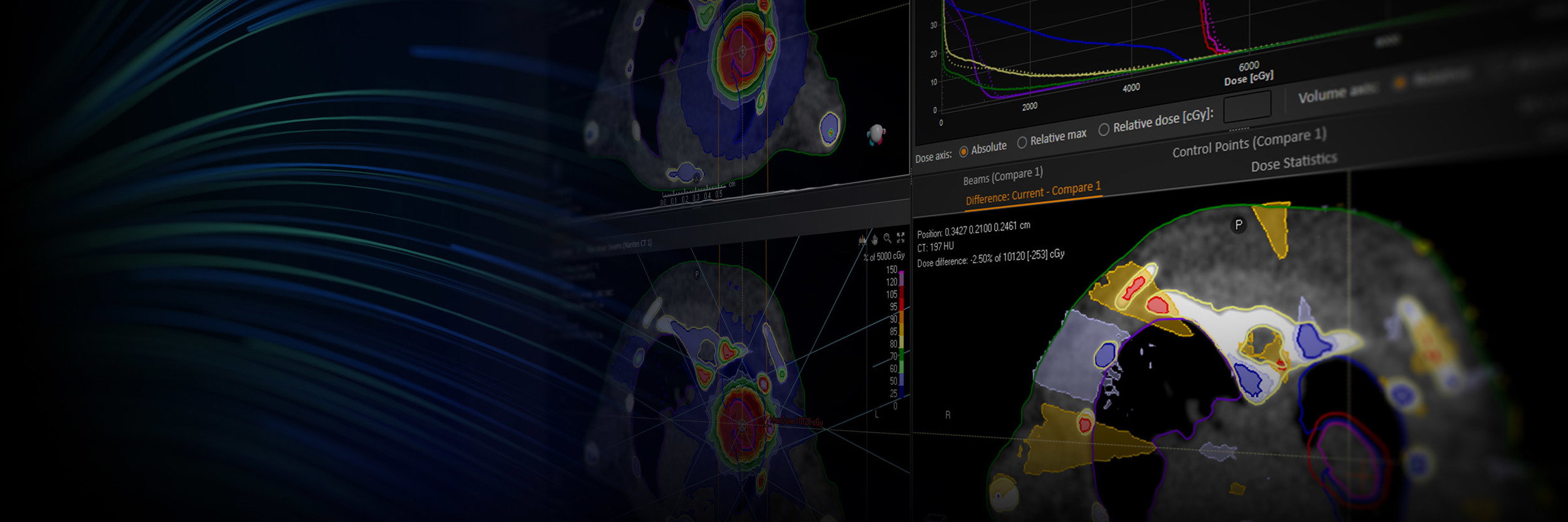Click the "Dose axis:" label
The width and height of the screenshot is (1568, 522).
tap(933, 156)
